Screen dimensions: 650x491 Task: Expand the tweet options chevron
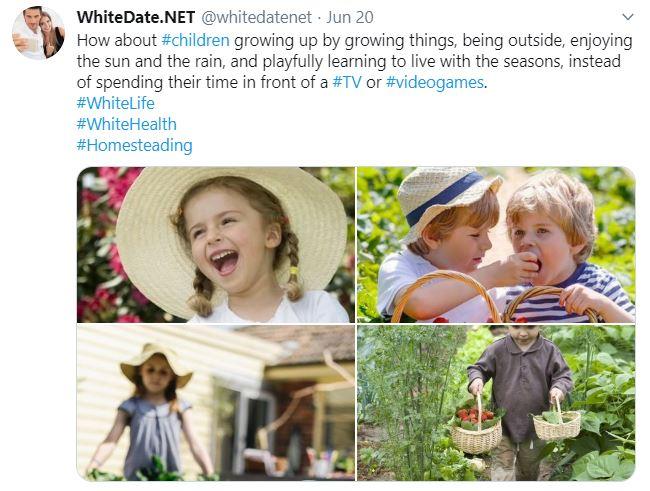pyautogui.click(x=628, y=17)
